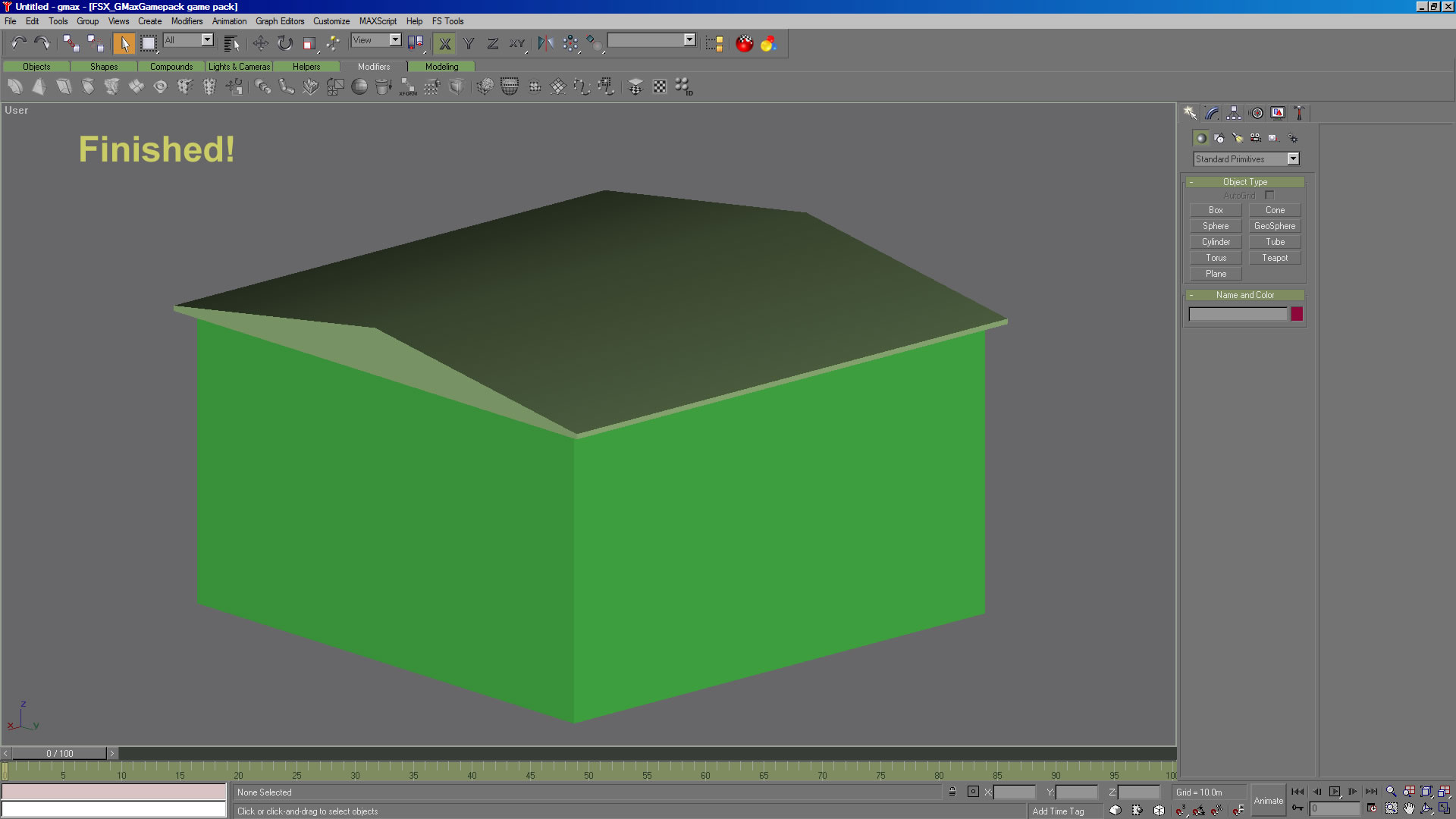The width and height of the screenshot is (1456, 819).
Task: Toggle the Restrict to X axis button
Action: click(445, 43)
